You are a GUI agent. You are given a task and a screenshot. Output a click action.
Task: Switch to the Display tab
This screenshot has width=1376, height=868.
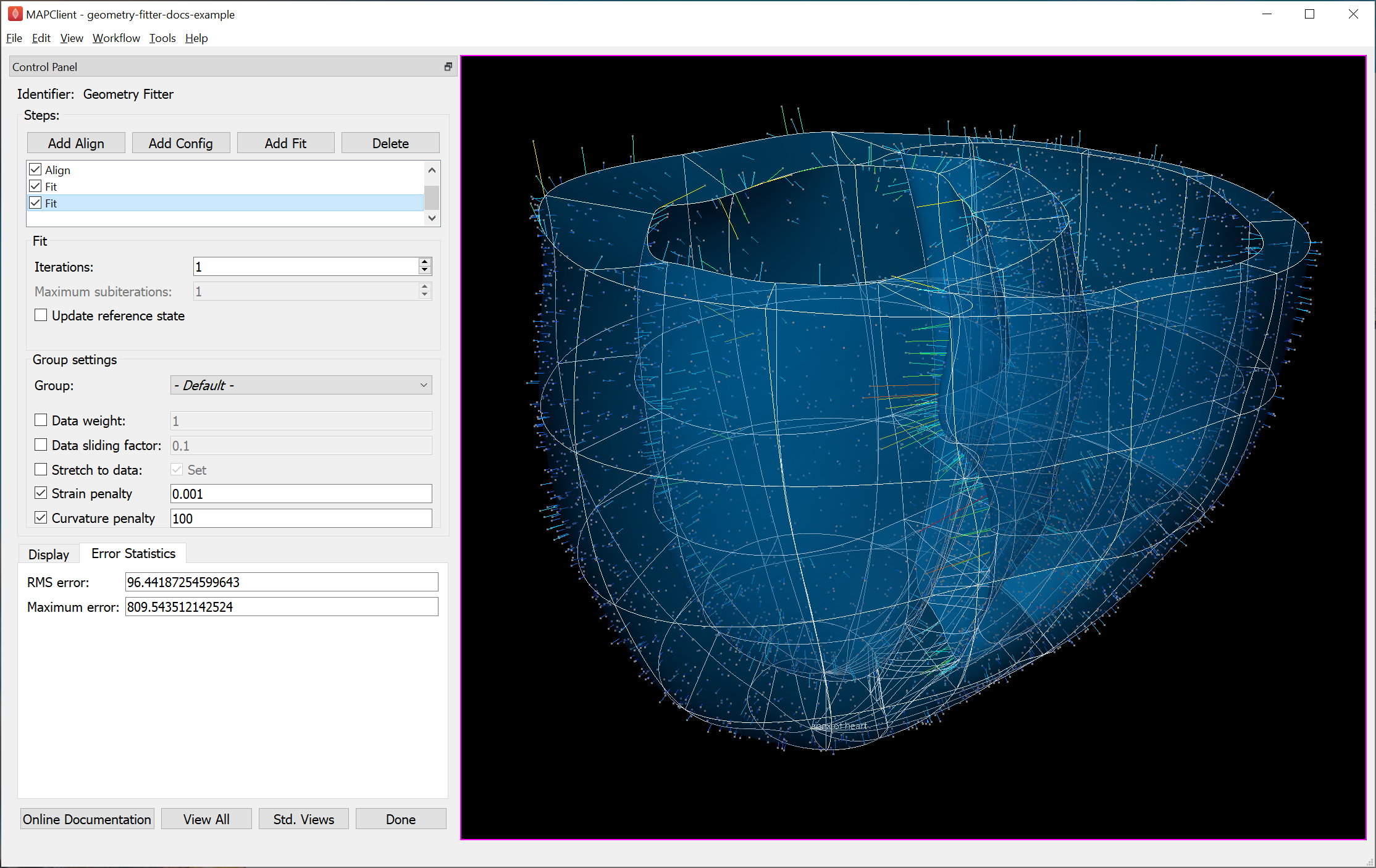point(49,554)
